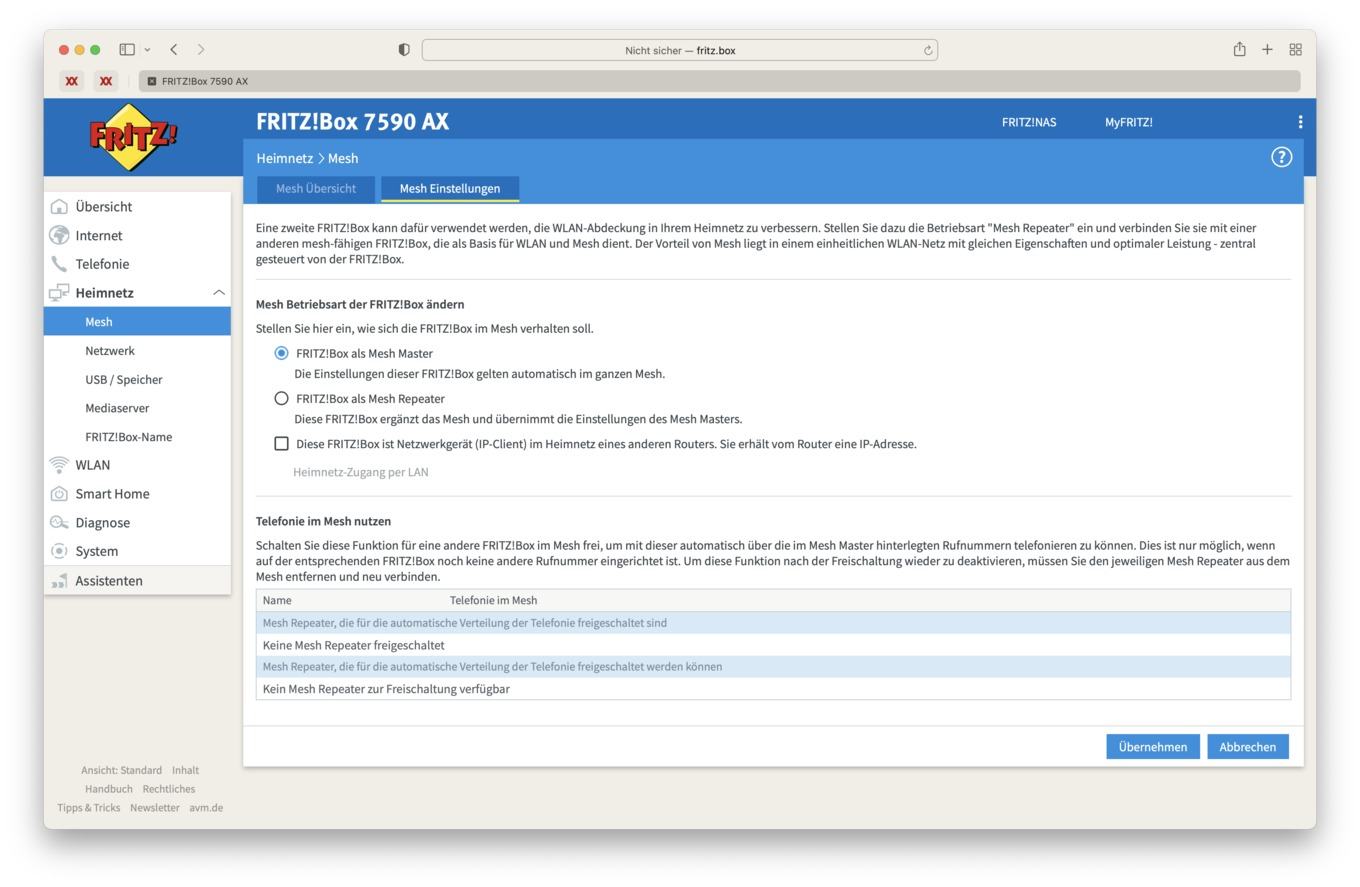Open the help question mark icon
This screenshot has height=887, width=1360.
click(x=1281, y=157)
